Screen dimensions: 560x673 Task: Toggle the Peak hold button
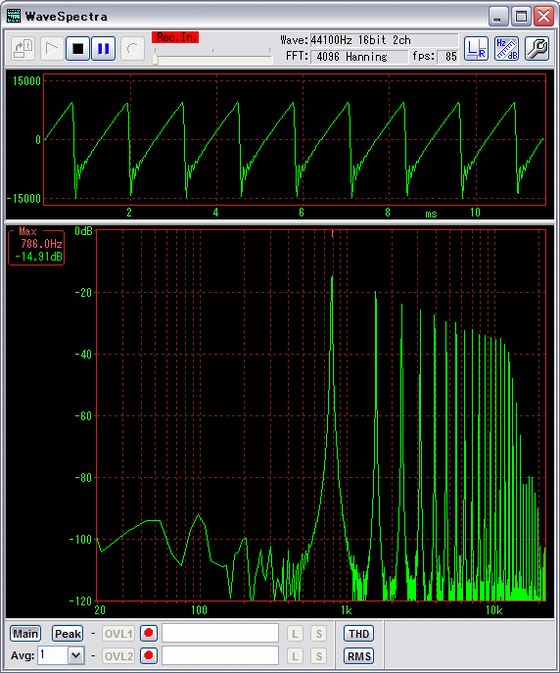68,634
